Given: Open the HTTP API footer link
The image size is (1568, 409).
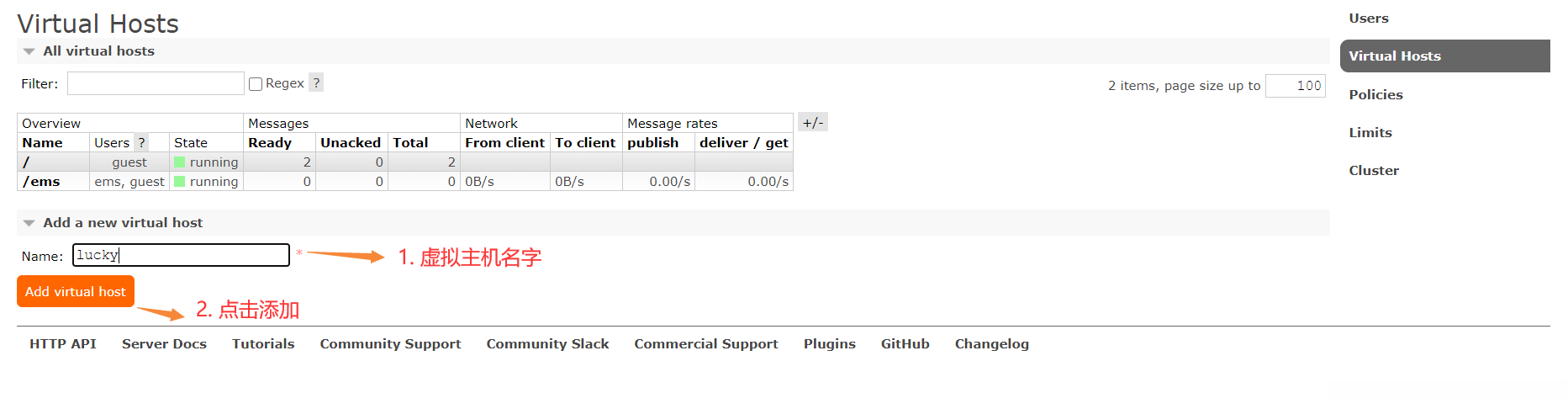Looking at the screenshot, I should [63, 343].
